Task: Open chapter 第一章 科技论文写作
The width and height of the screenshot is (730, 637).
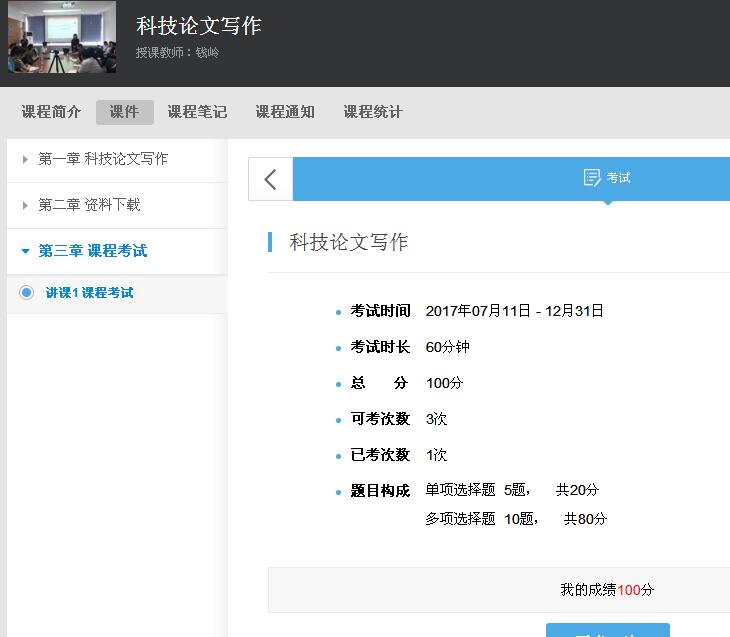Action: point(103,159)
